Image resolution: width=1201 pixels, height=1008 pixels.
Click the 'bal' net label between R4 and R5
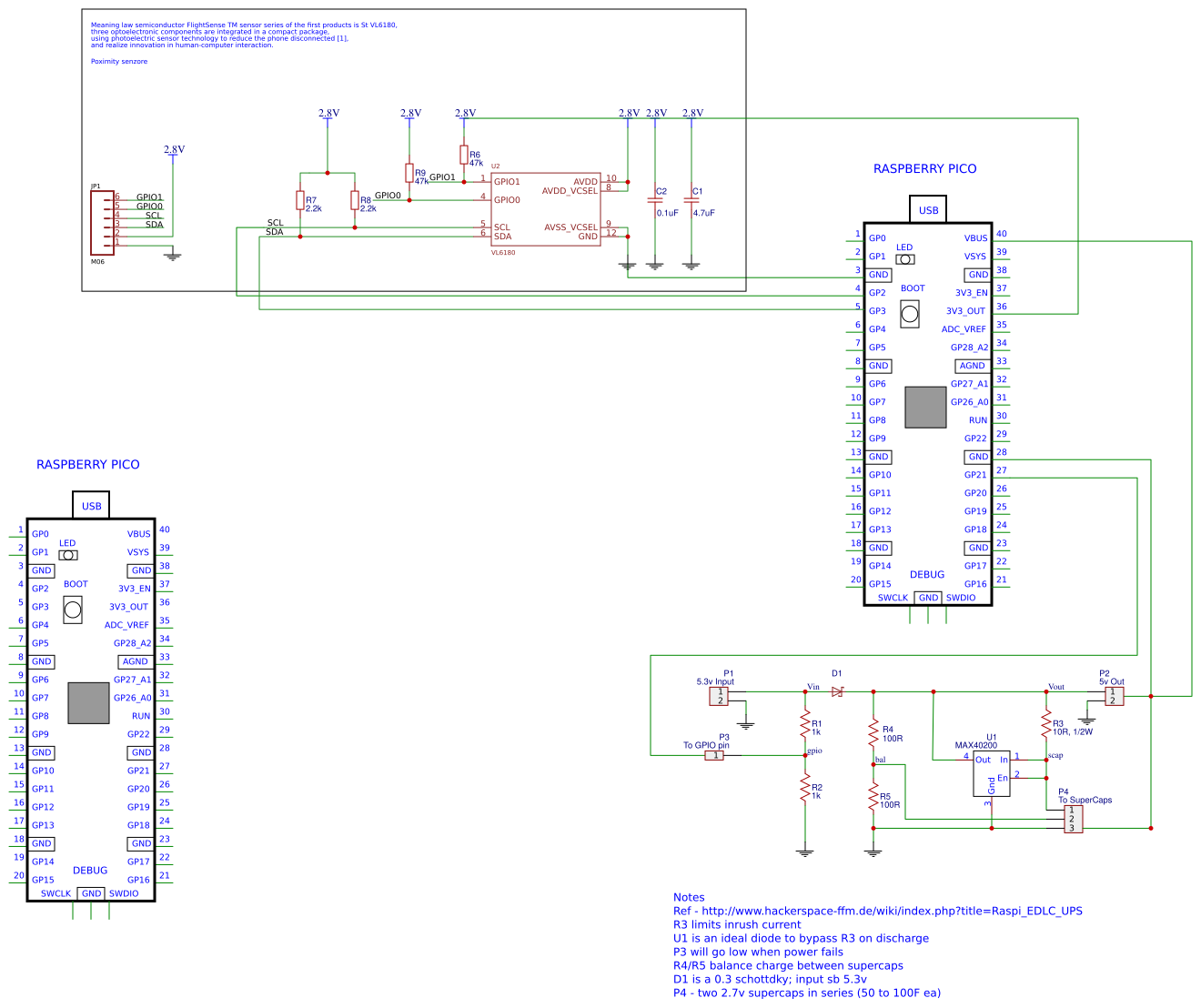(880, 759)
